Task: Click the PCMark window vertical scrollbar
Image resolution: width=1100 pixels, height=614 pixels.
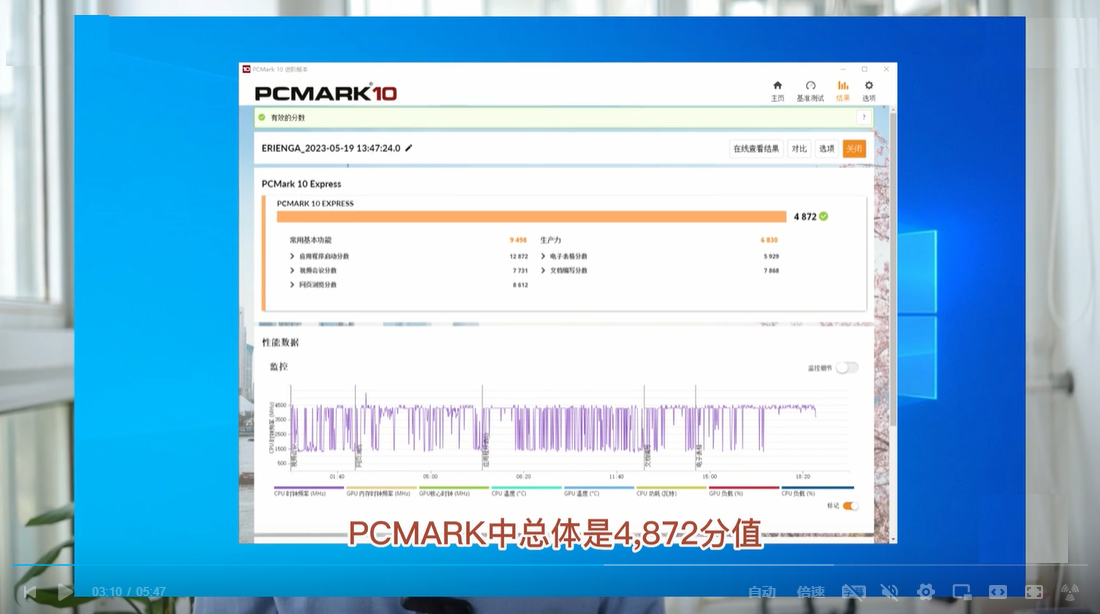Action: (x=892, y=267)
